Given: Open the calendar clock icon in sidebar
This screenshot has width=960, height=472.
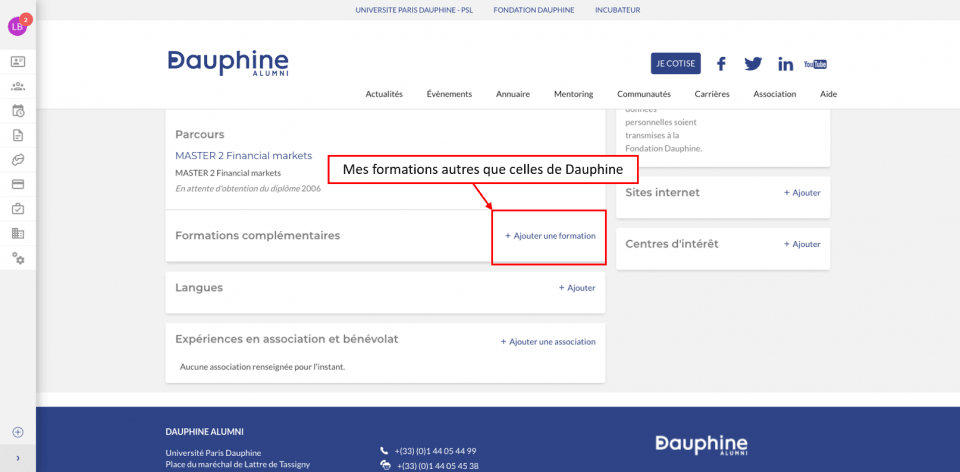Looking at the screenshot, I should click(18, 111).
